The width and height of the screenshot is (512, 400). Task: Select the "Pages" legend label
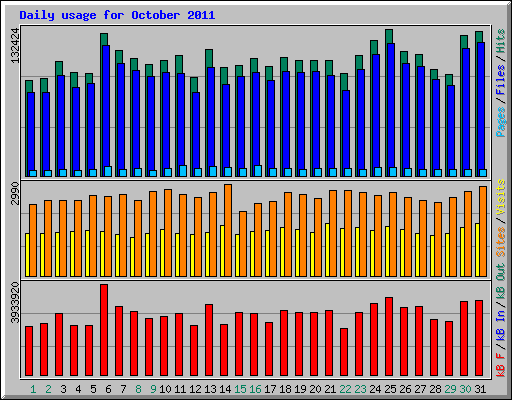pyautogui.click(x=500, y=122)
